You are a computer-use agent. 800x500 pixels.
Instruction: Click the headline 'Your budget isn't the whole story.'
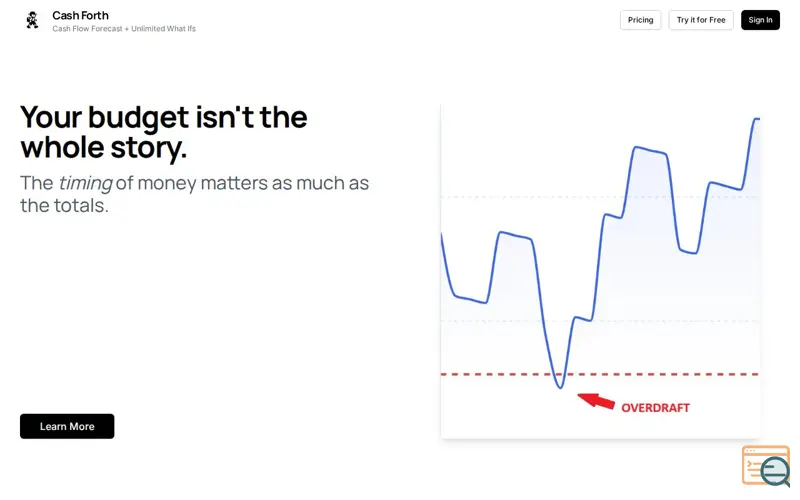[x=164, y=132]
